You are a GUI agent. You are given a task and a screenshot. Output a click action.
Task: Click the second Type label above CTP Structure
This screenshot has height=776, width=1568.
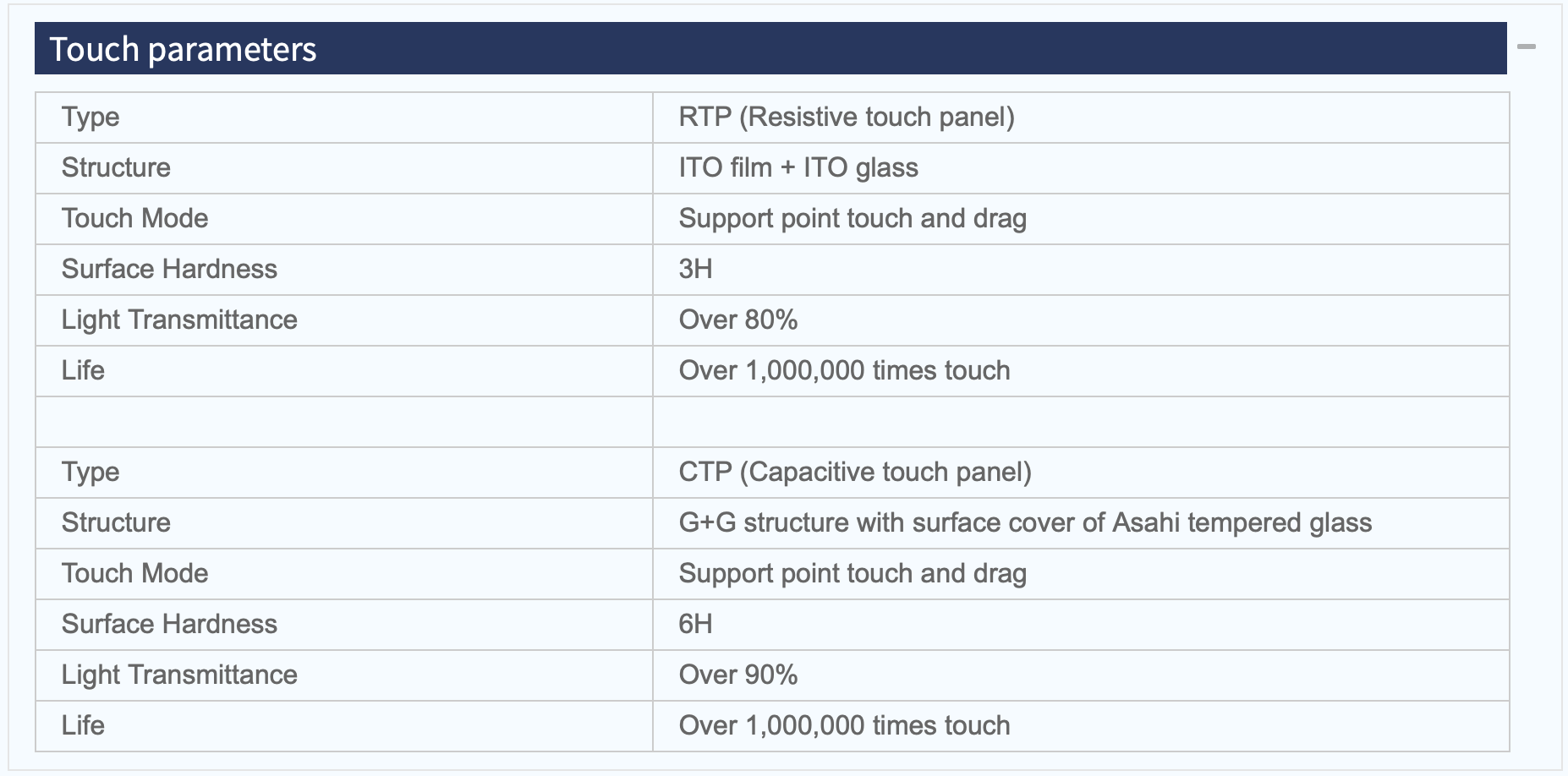tap(90, 472)
